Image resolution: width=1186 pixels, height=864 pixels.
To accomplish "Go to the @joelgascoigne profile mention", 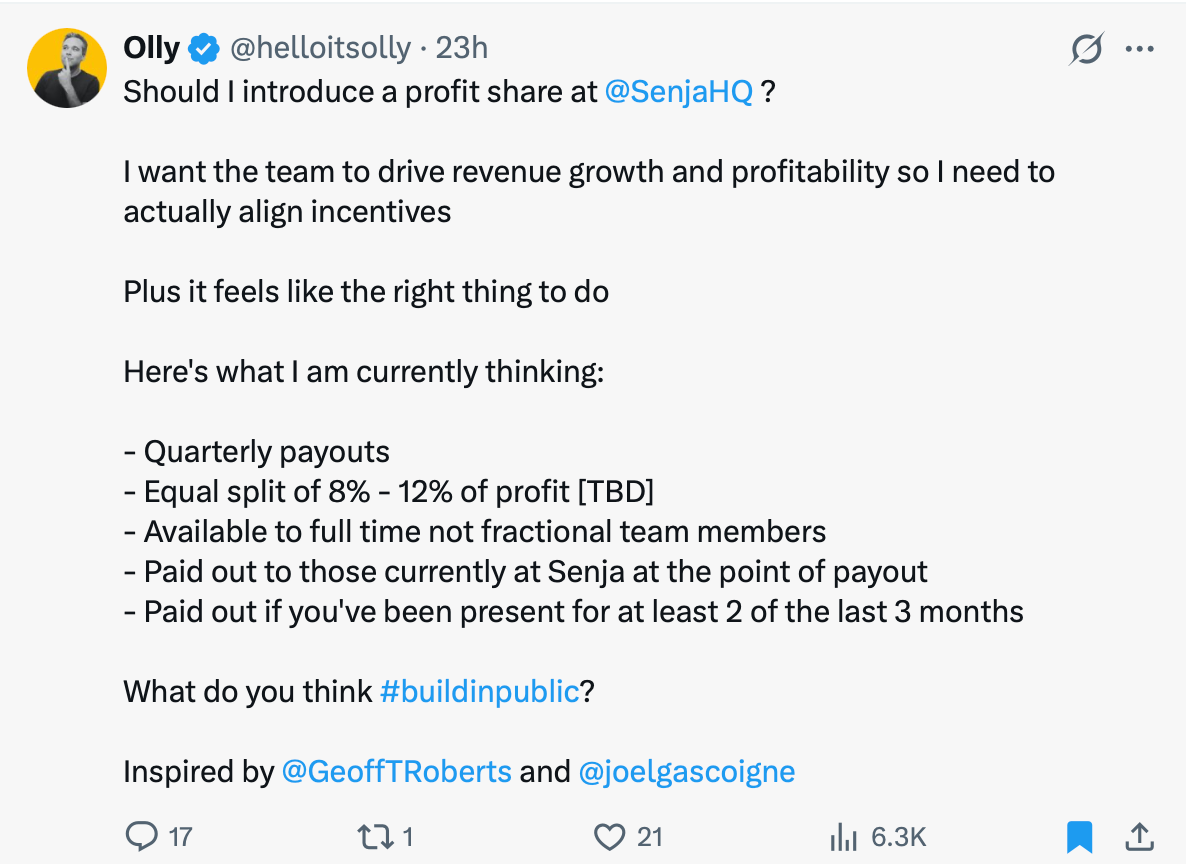I will point(687,772).
